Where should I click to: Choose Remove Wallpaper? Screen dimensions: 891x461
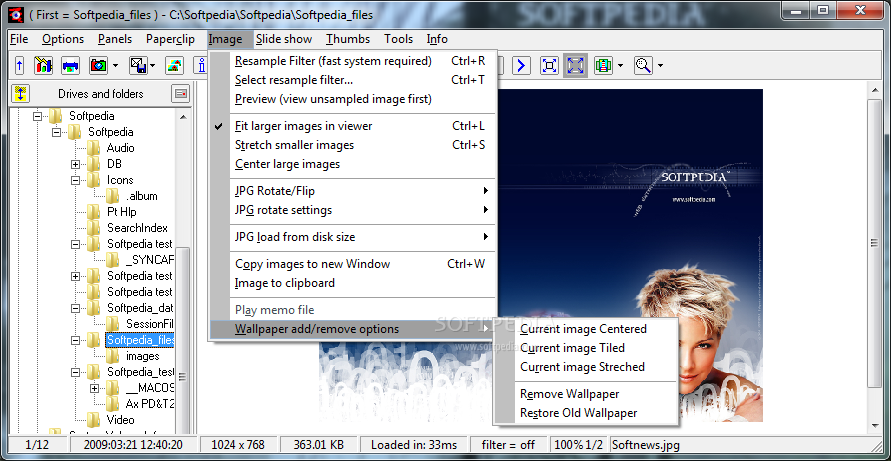click(585, 394)
